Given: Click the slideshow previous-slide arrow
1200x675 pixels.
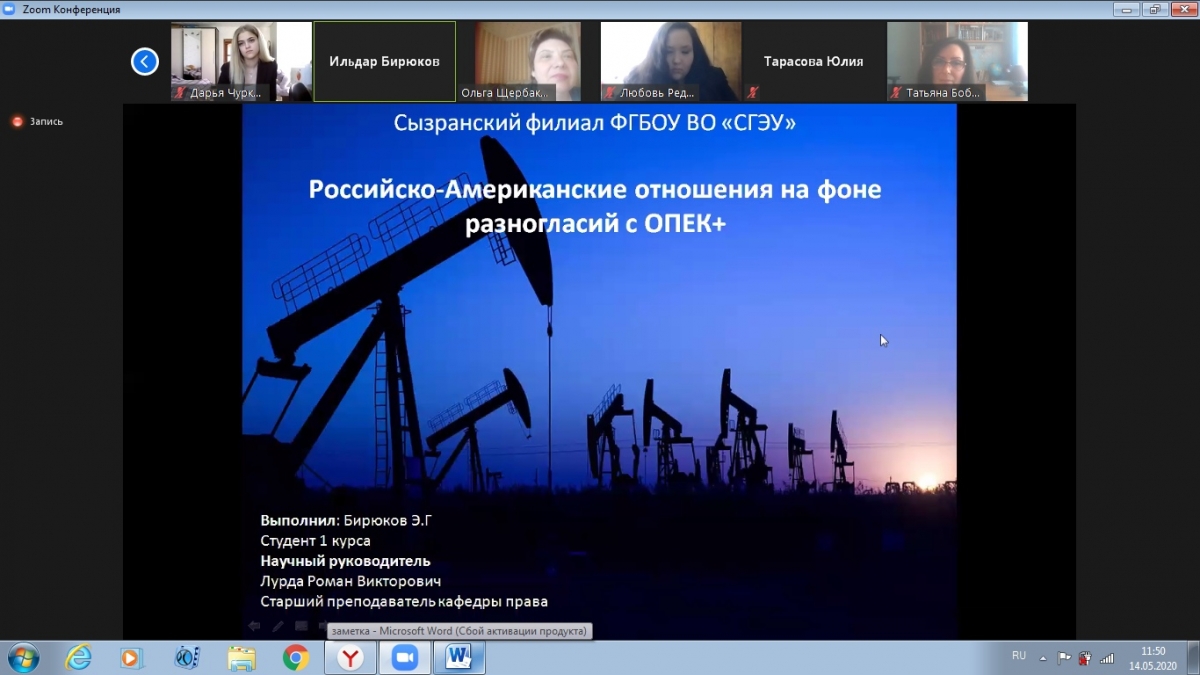Looking at the screenshot, I should 254,626.
